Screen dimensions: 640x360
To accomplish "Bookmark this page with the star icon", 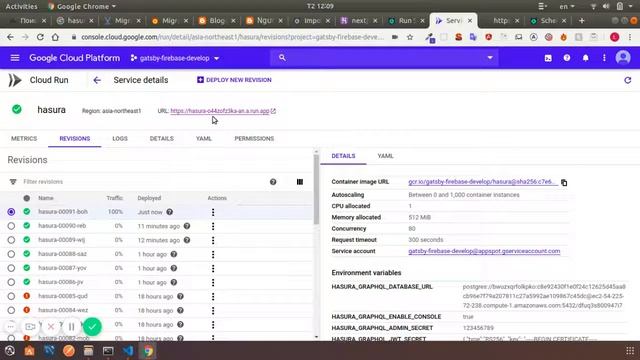I will pyautogui.click(x=410, y=37).
